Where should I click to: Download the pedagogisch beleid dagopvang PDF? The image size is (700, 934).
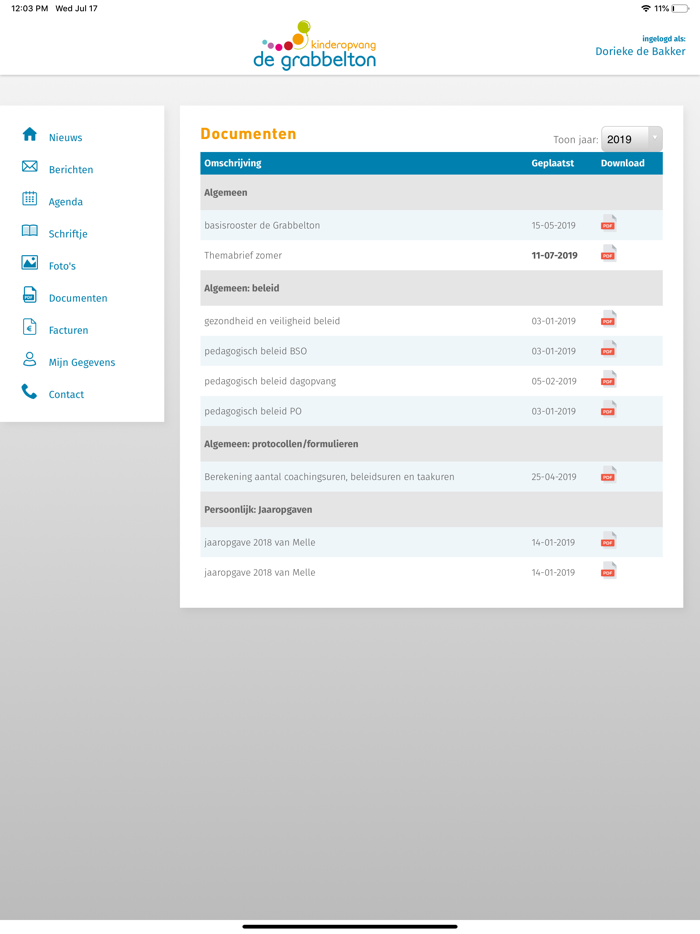[x=608, y=379]
